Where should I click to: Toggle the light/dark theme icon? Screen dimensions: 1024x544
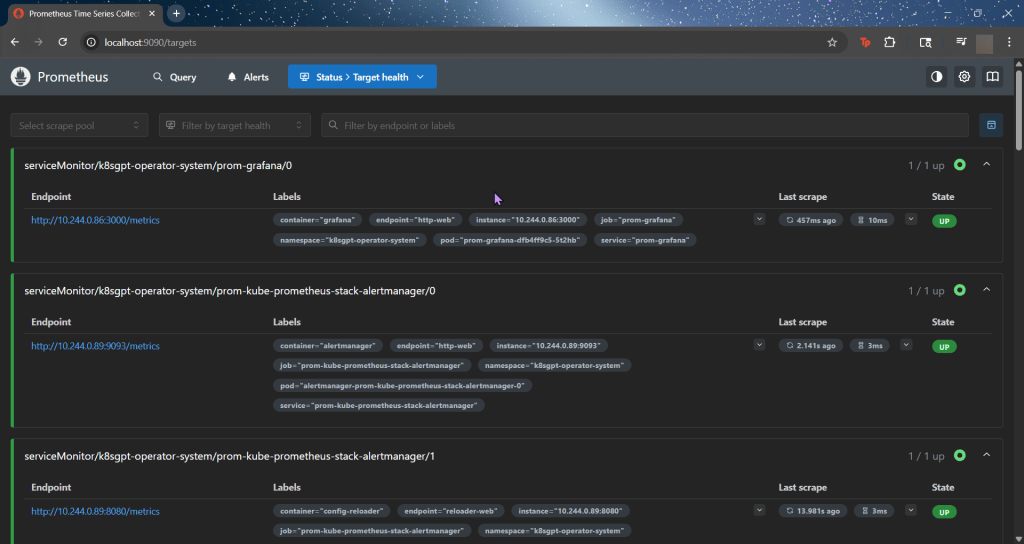[936, 77]
